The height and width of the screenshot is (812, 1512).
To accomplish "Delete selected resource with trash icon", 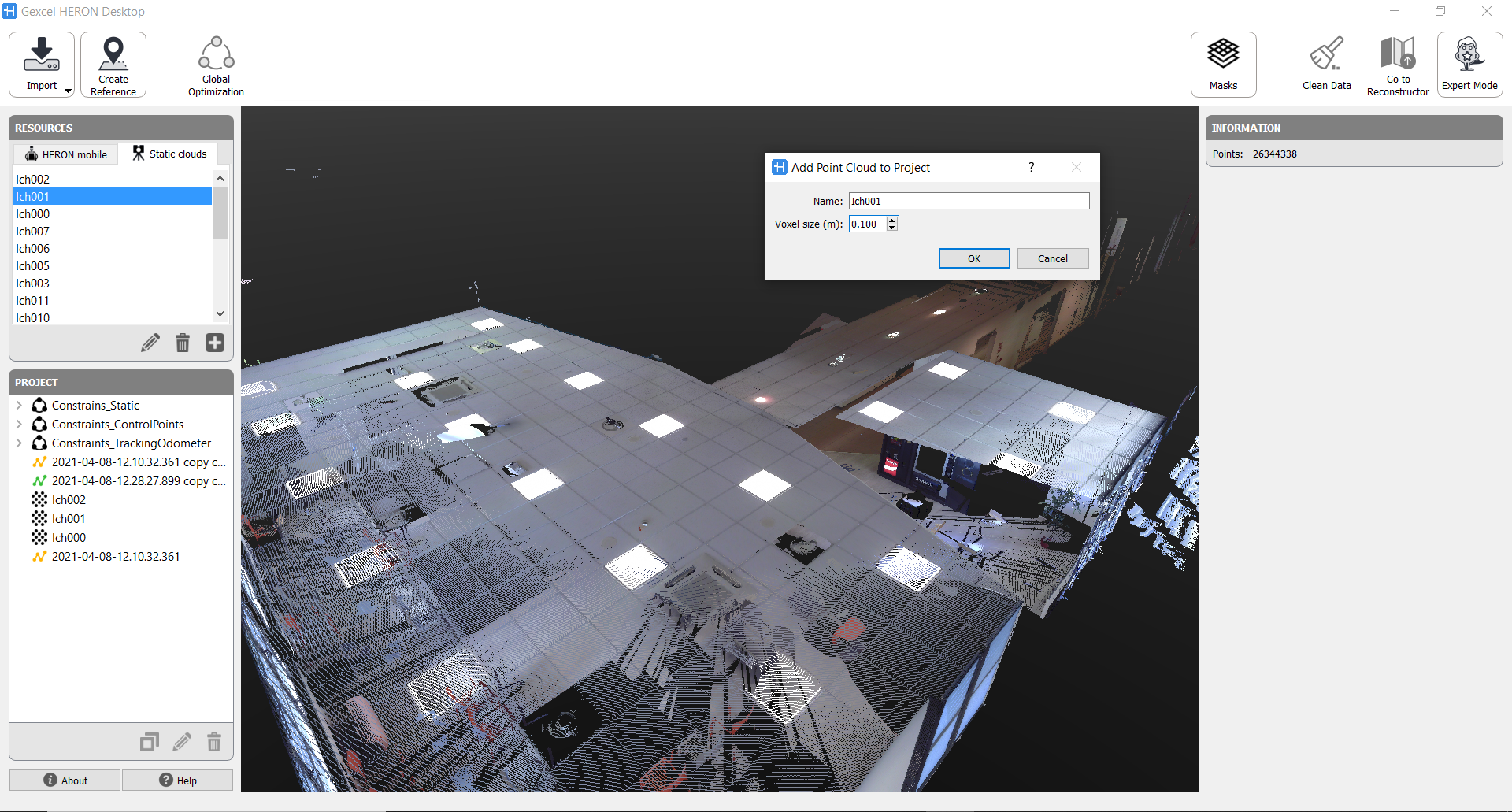I will 183,343.
